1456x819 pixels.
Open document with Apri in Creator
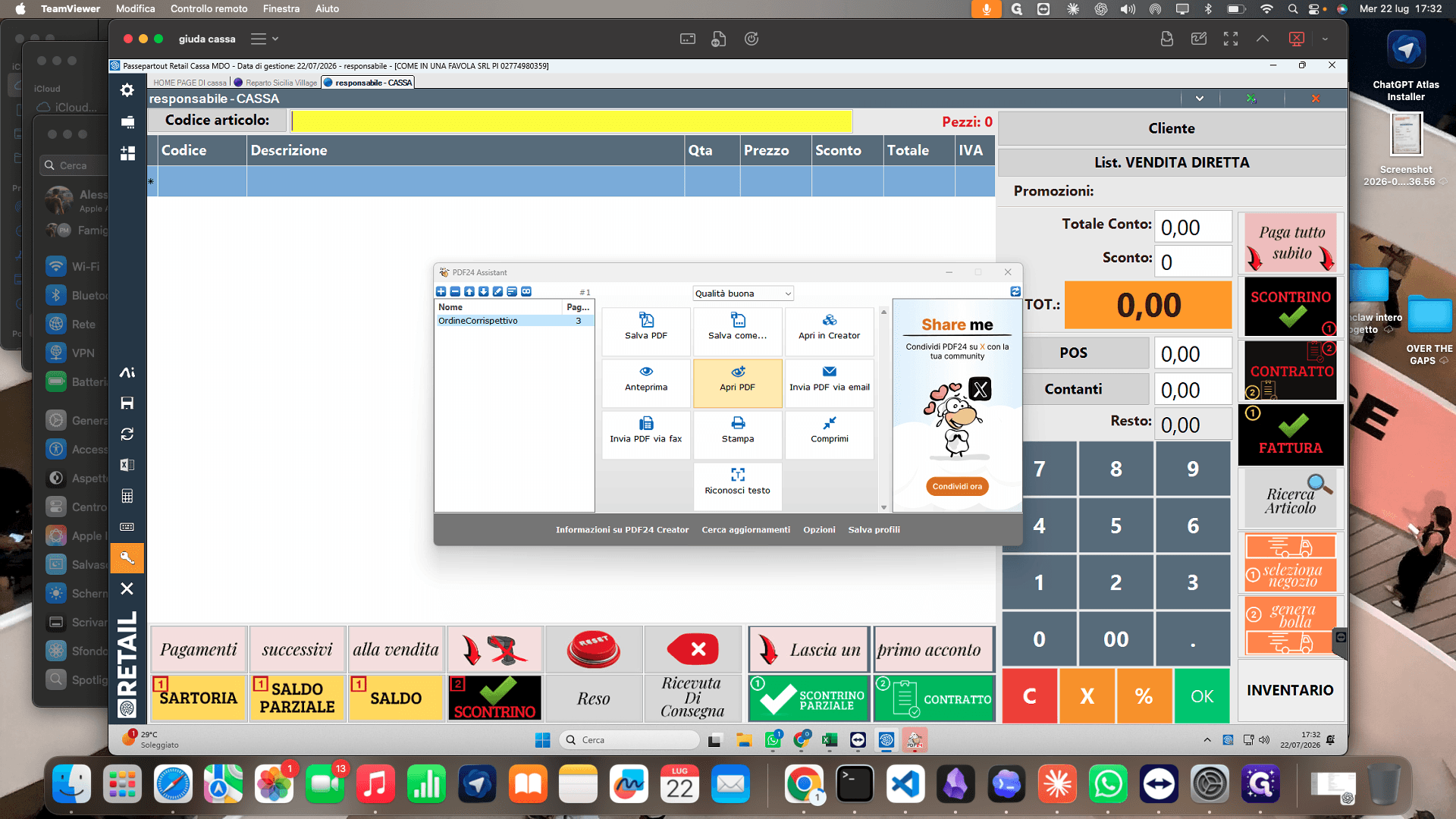pos(829,331)
